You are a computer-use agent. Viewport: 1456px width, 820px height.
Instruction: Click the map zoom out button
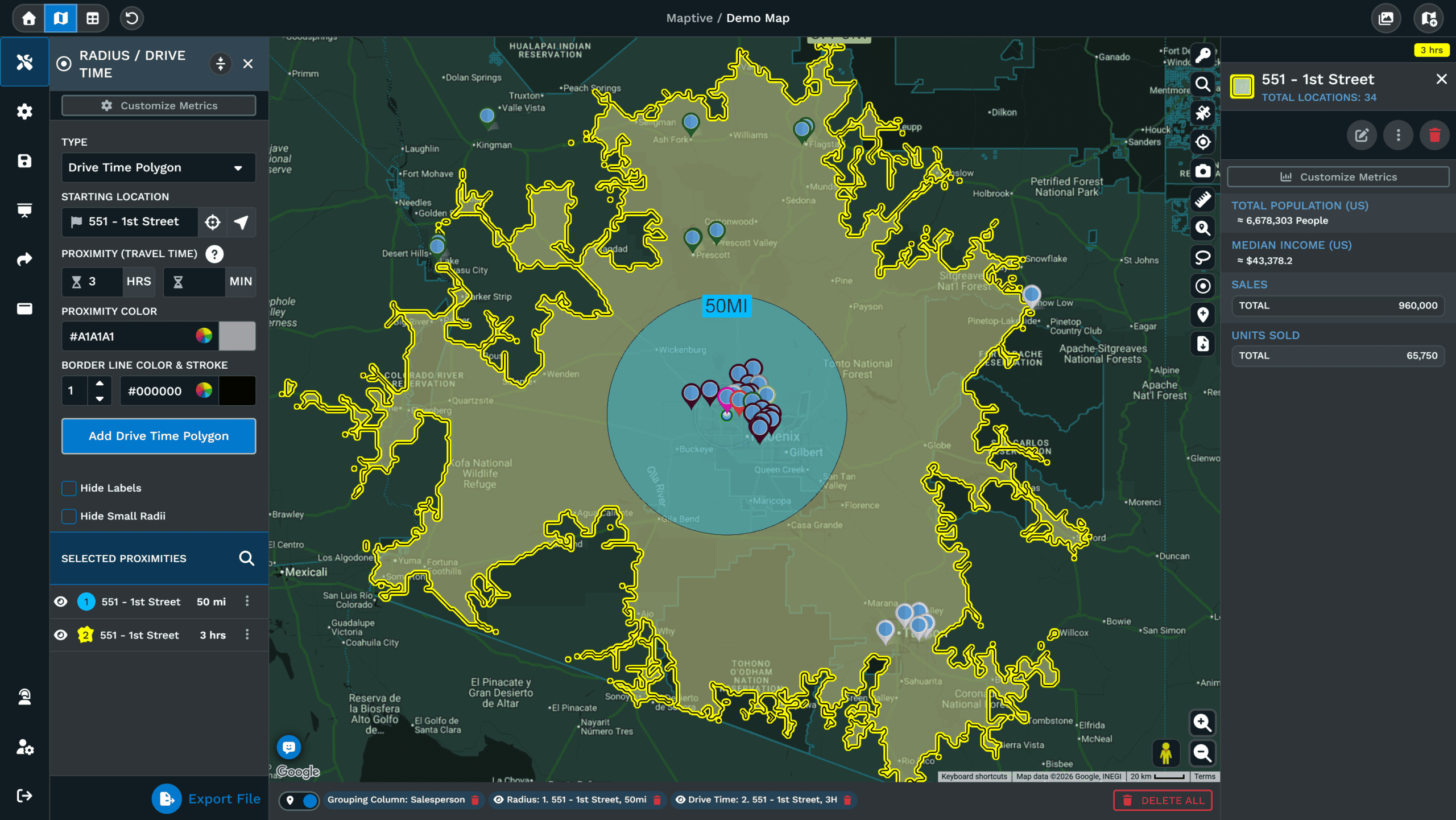(x=1202, y=753)
